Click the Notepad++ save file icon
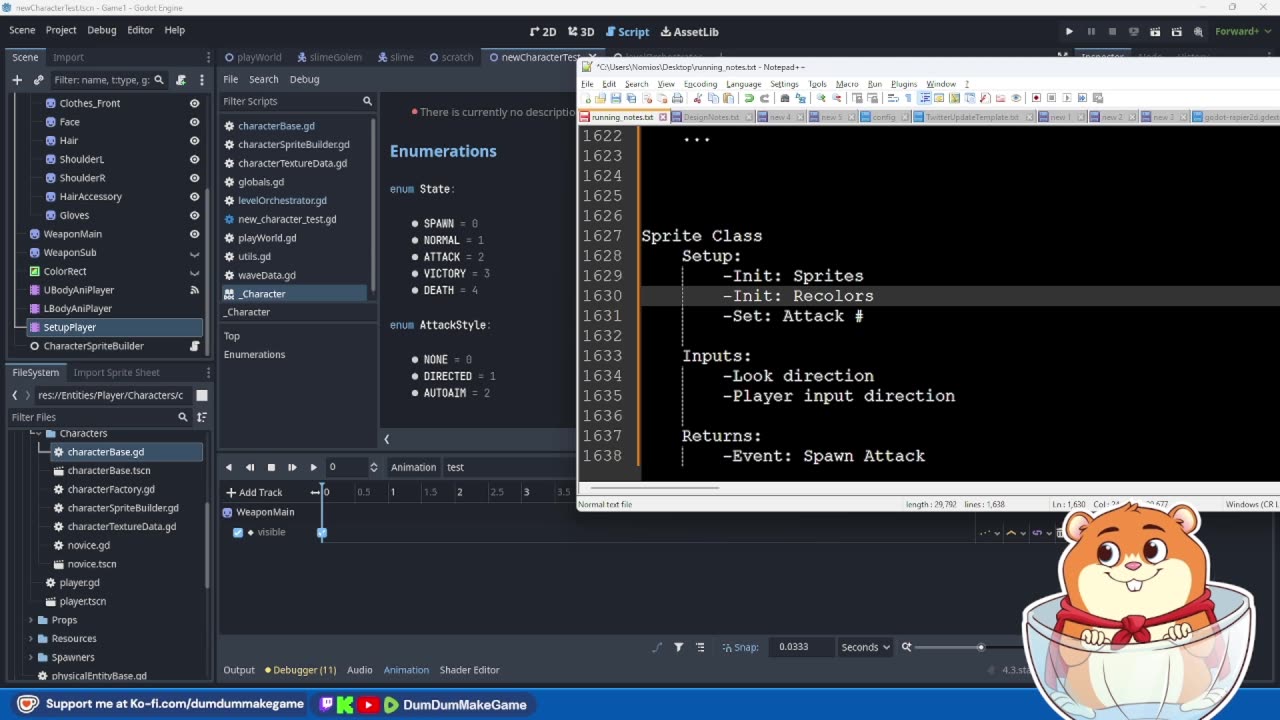Viewport: 1280px width, 720px height. point(615,98)
